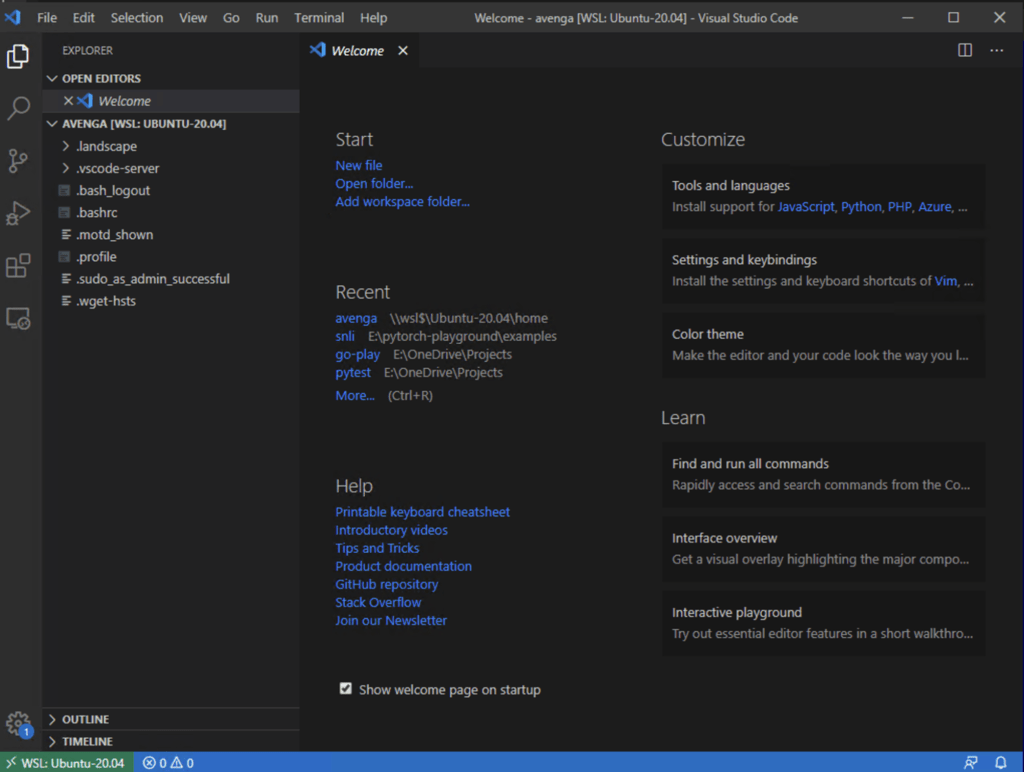Click the New file link
1024x772 pixels.
[x=359, y=165]
